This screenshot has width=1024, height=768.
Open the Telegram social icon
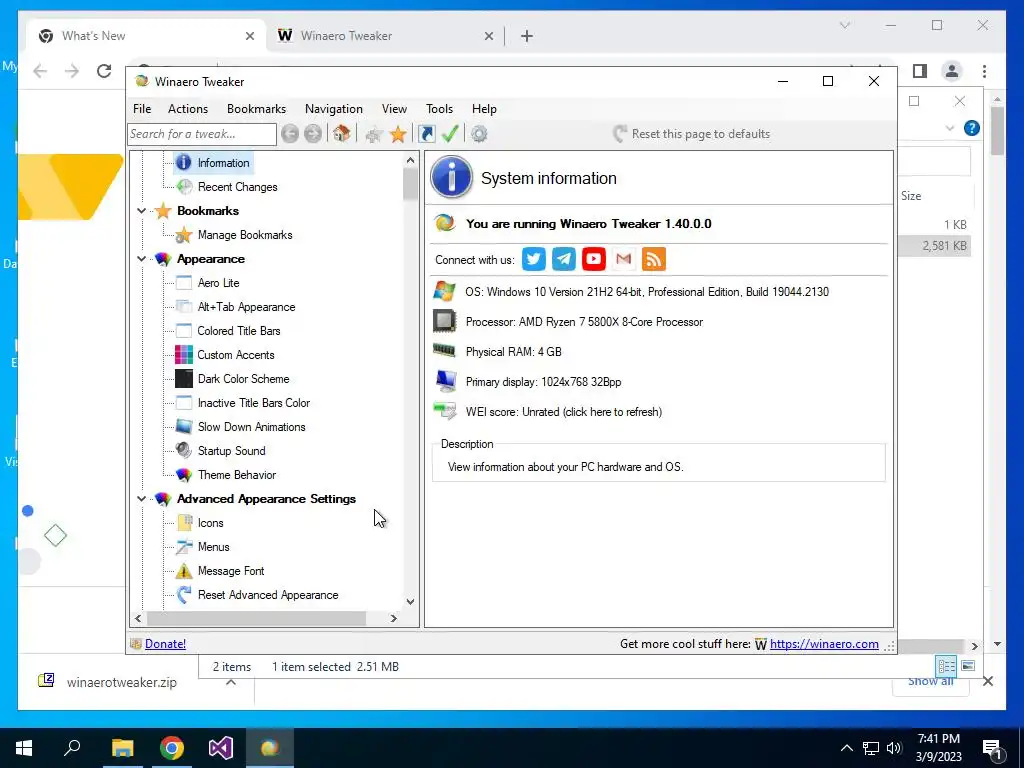coord(564,259)
